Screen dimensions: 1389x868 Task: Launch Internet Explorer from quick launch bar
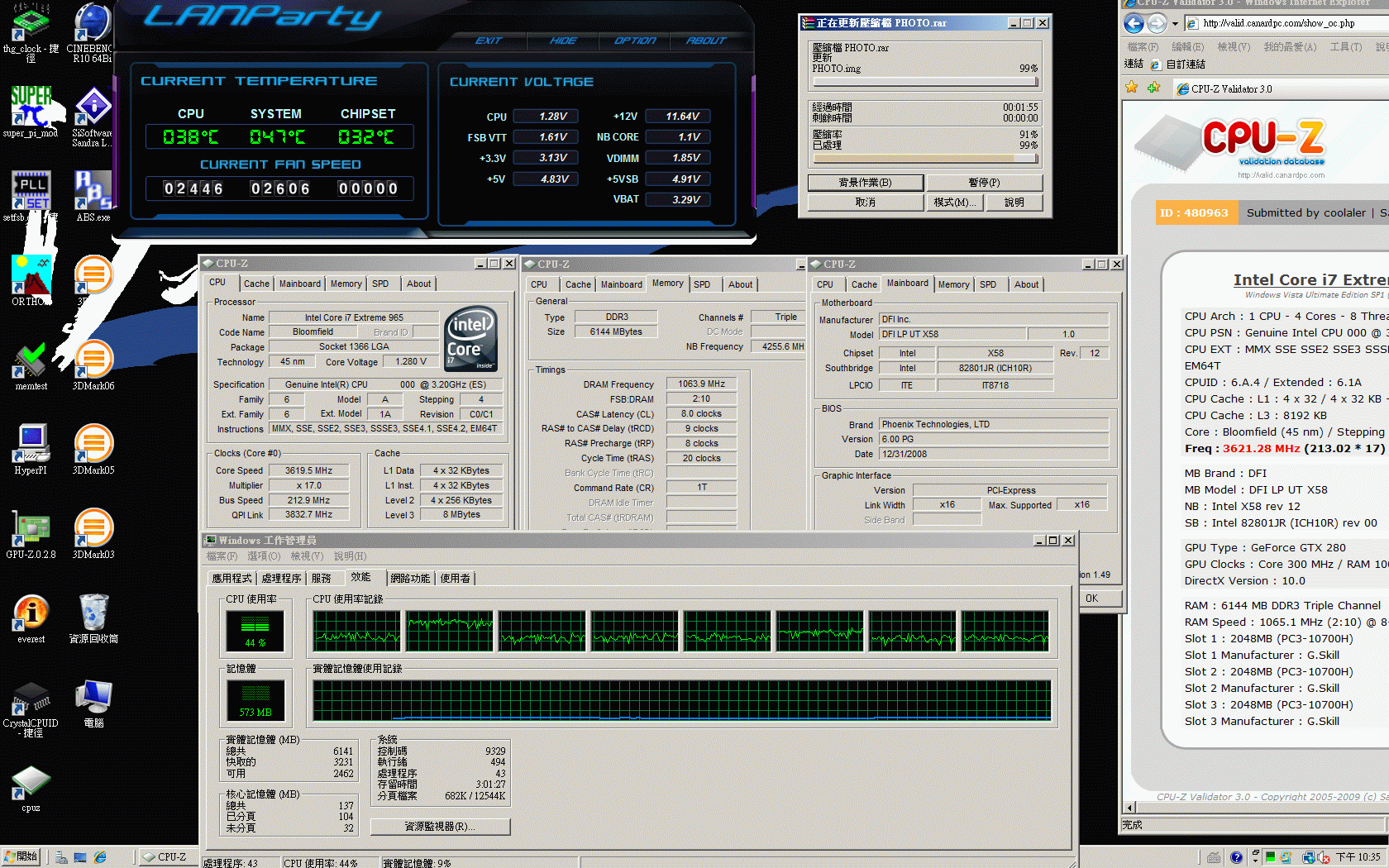pyautogui.click(x=100, y=857)
